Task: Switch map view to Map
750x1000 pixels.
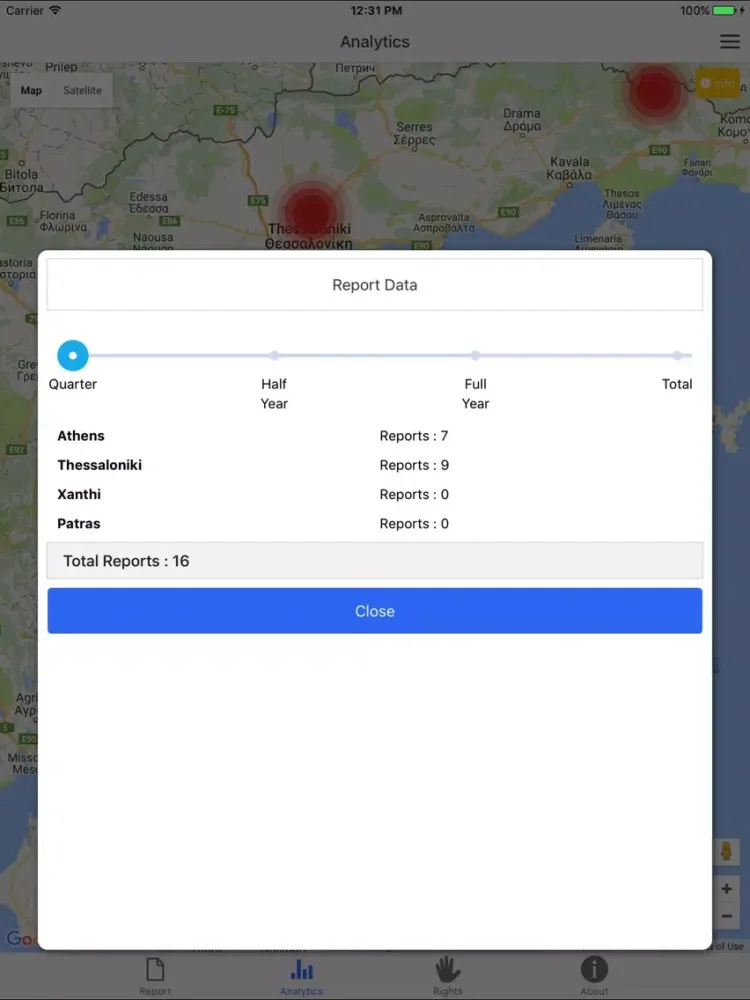Action: (x=31, y=91)
